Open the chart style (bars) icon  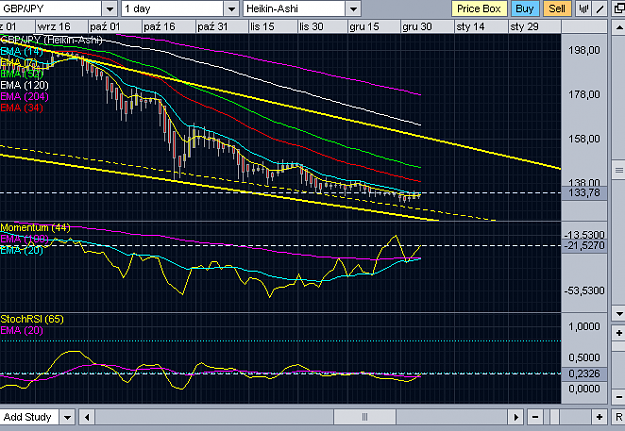pos(584,9)
